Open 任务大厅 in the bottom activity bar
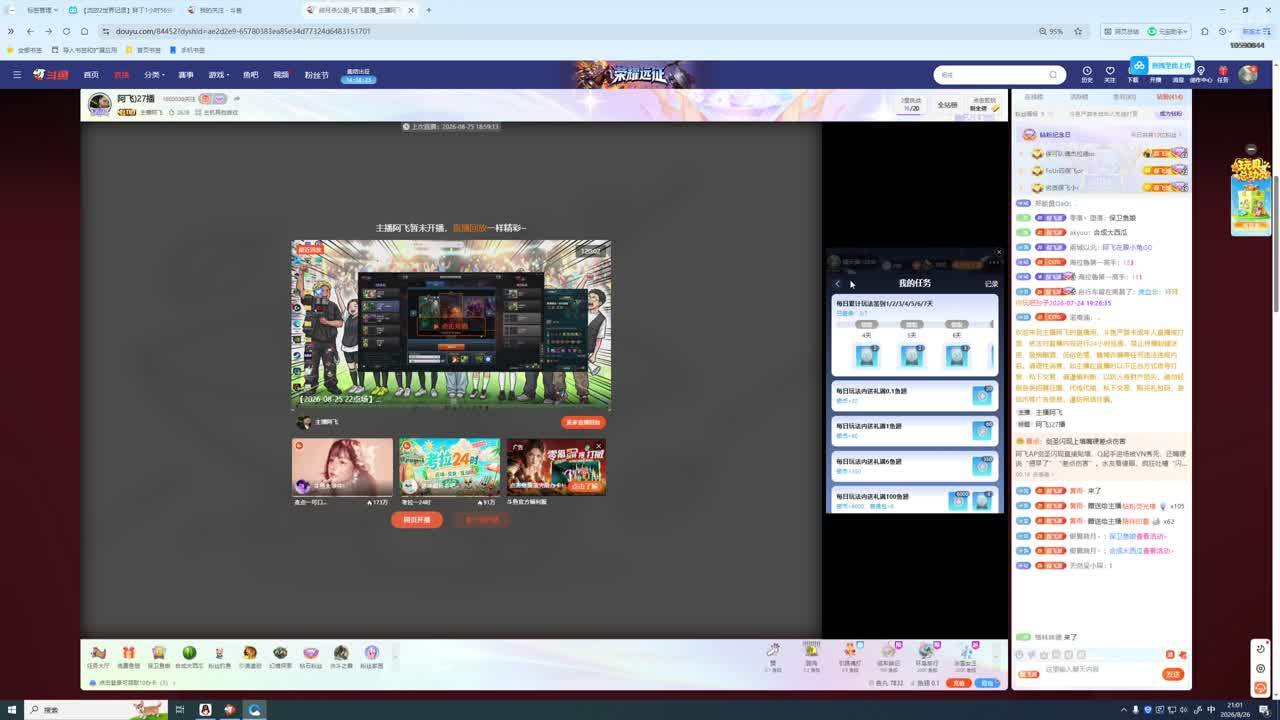 pos(98,656)
